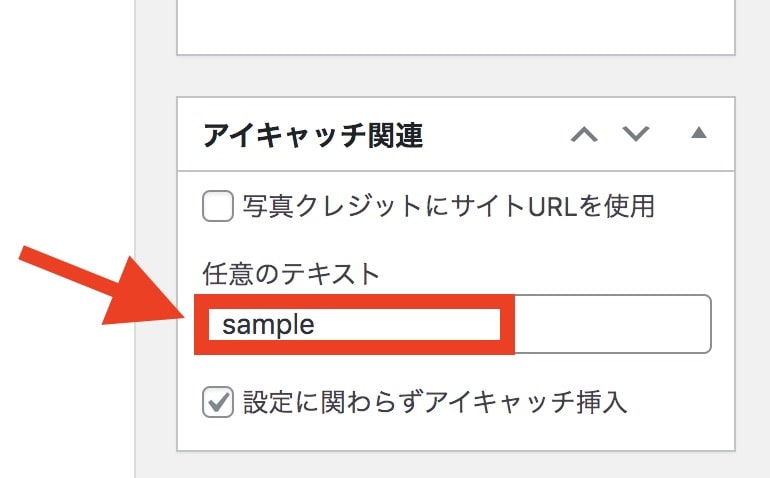Click the empty space in the panel header bar
The height and width of the screenshot is (478, 770).
(x=496, y=134)
